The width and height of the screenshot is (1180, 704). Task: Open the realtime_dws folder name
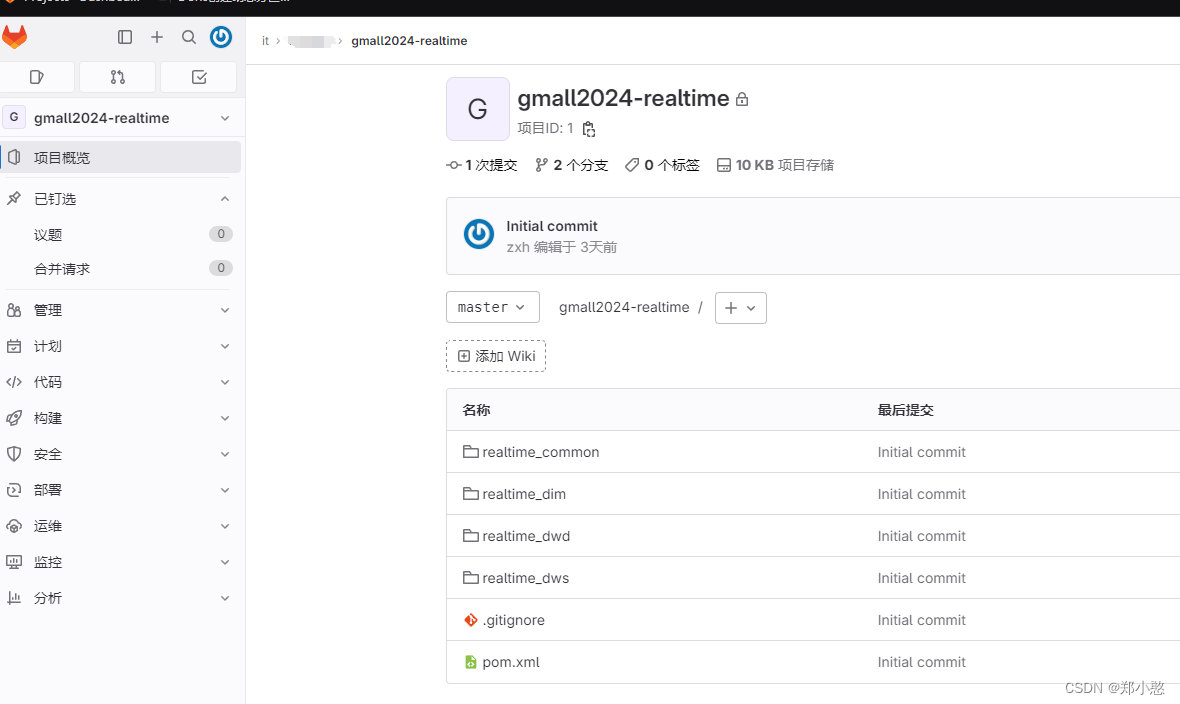pyautogui.click(x=525, y=578)
